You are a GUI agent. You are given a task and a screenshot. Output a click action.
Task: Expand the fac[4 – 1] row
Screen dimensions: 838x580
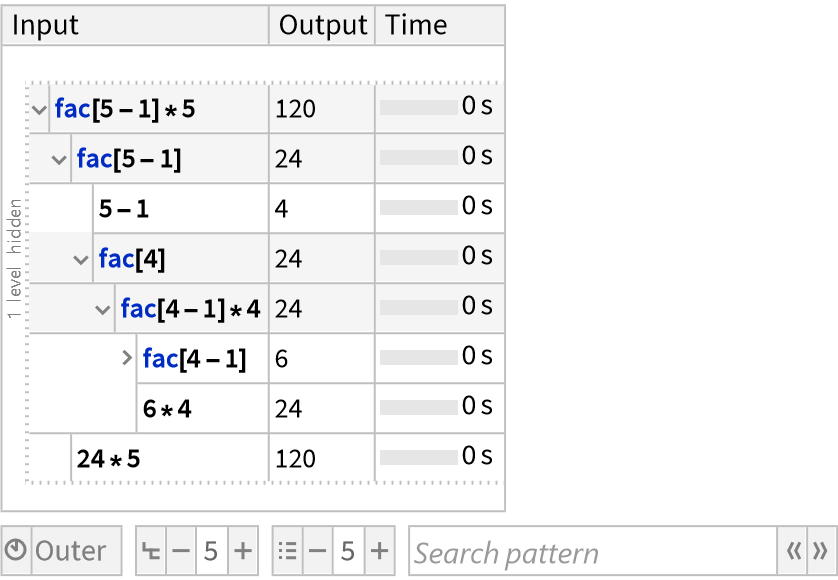127,357
